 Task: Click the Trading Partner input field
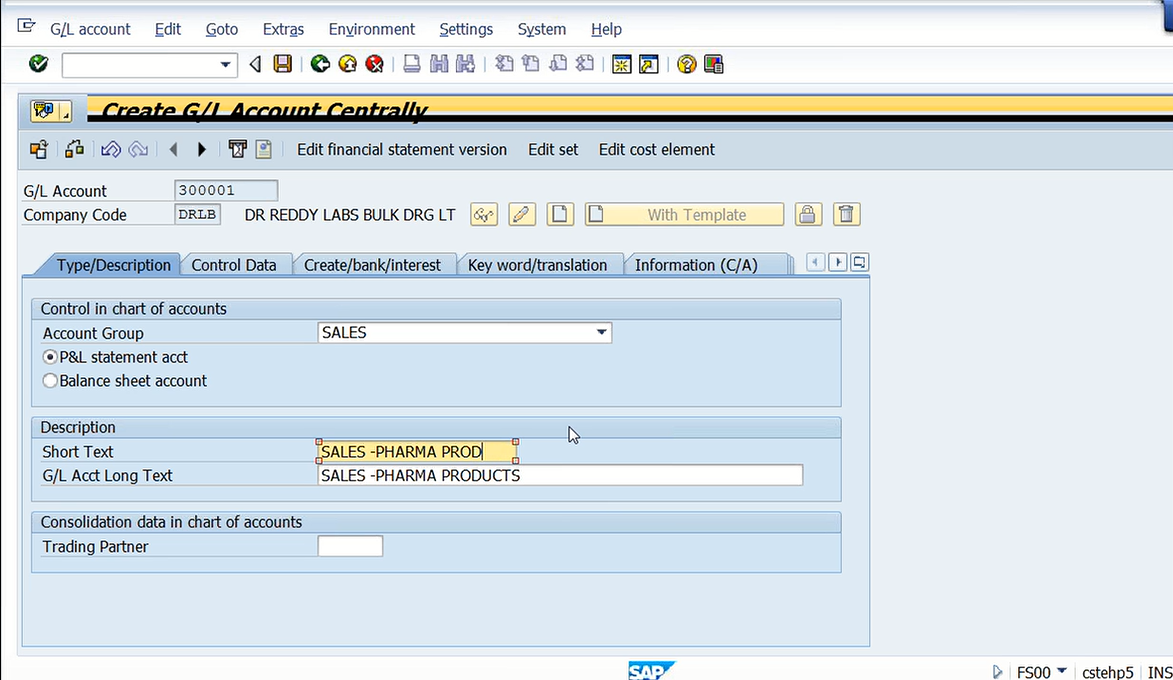pyautogui.click(x=350, y=547)
